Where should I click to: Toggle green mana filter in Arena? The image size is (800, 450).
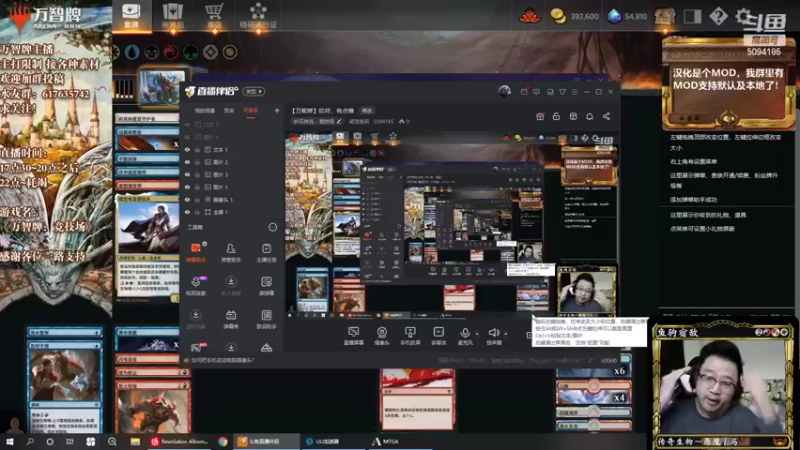(x=191, y=52)
